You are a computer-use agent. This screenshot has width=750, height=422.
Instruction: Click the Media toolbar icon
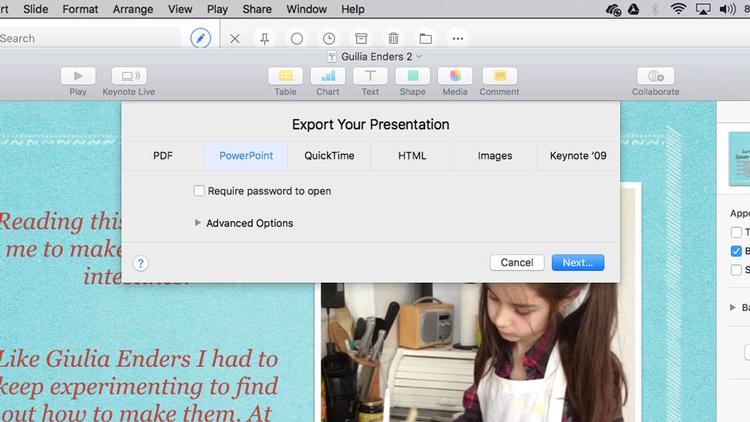(455, 76)
